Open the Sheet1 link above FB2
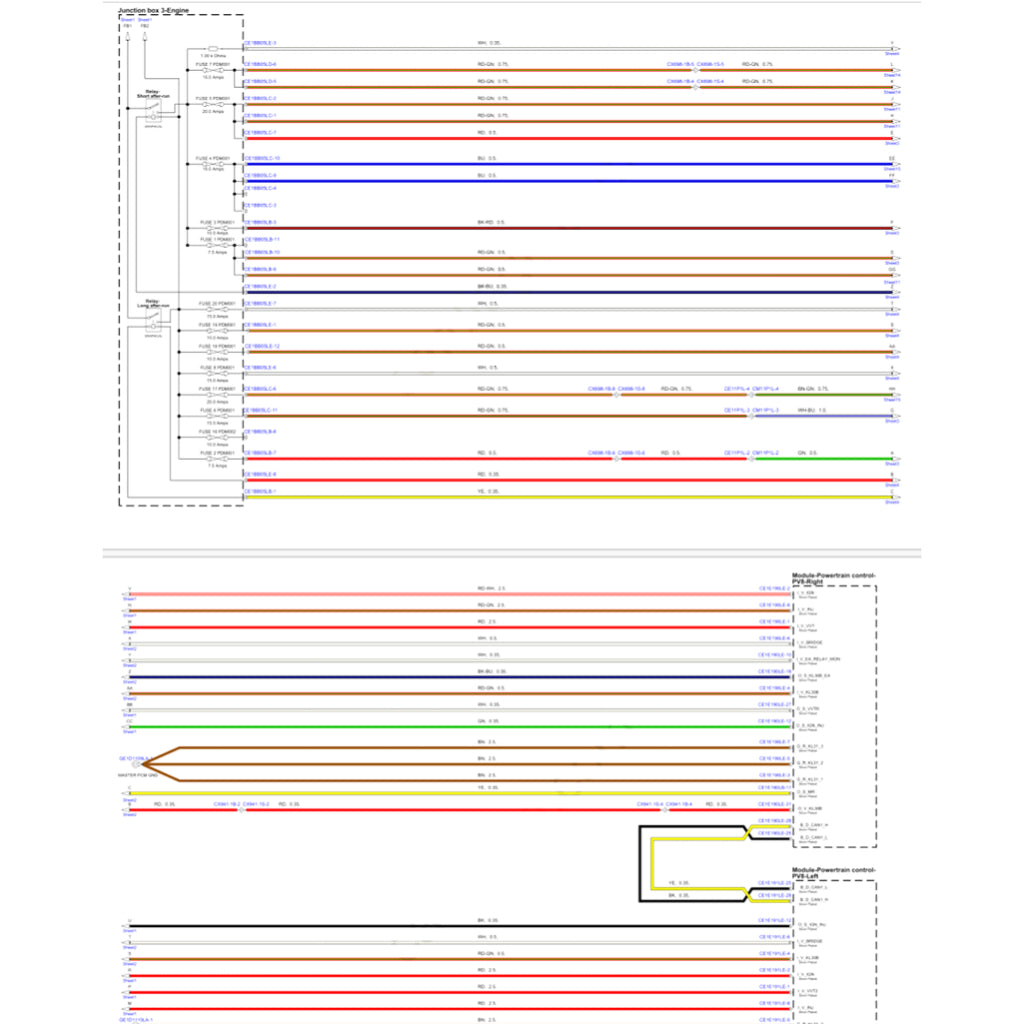The height and width of the screenshot is (1024, 1024). [x=145, y=19]
